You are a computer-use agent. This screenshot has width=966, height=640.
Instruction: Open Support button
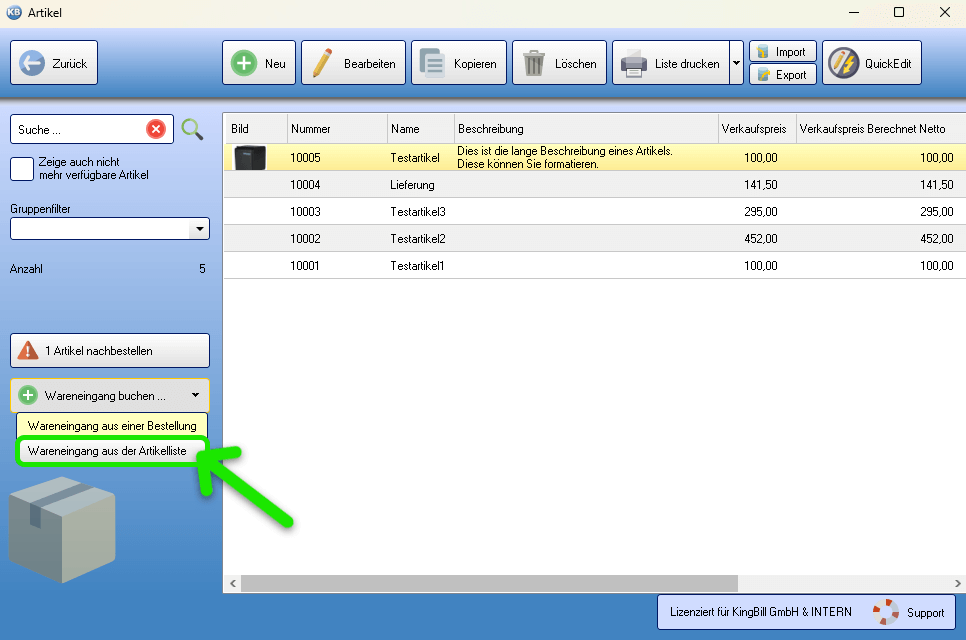(x=906, y=612)
